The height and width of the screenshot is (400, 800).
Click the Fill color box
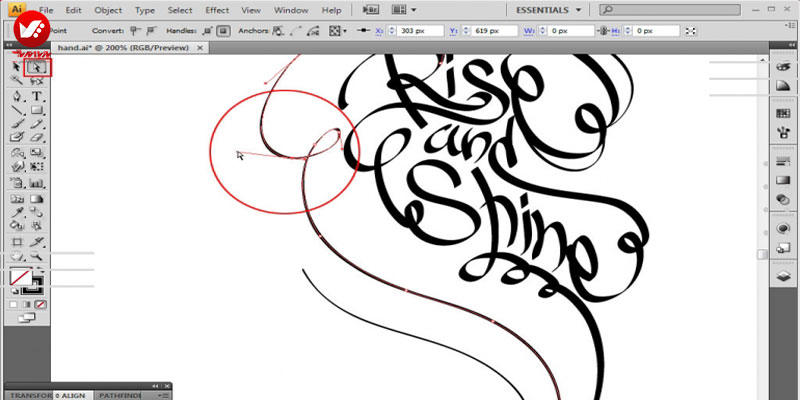coord(21,278)
